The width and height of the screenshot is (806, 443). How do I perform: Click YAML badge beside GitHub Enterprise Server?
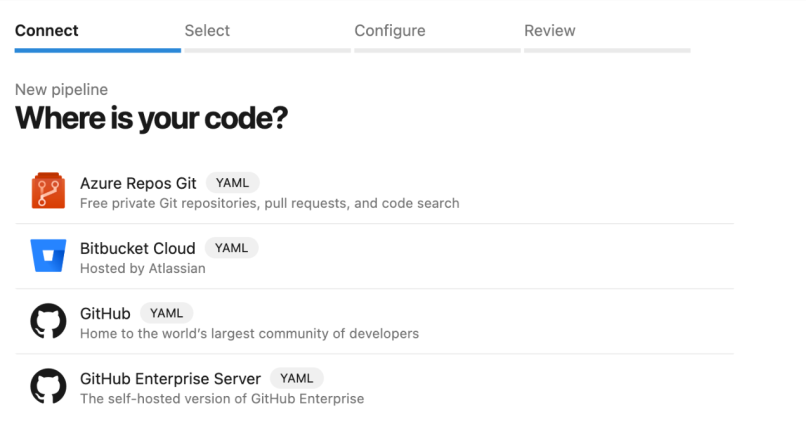pos(297,379)
